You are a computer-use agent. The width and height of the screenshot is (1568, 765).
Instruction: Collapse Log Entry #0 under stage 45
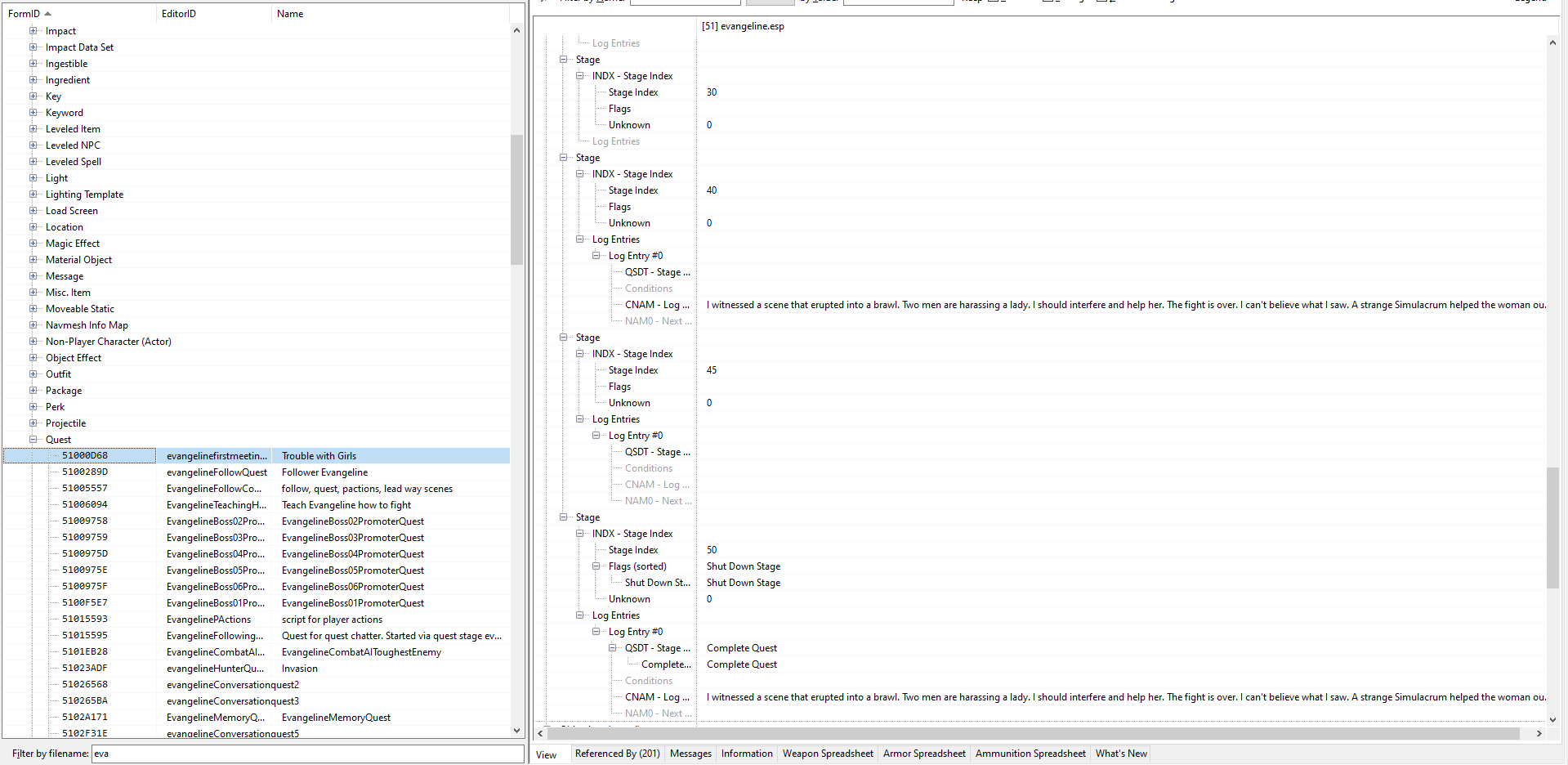coord(596,436)
